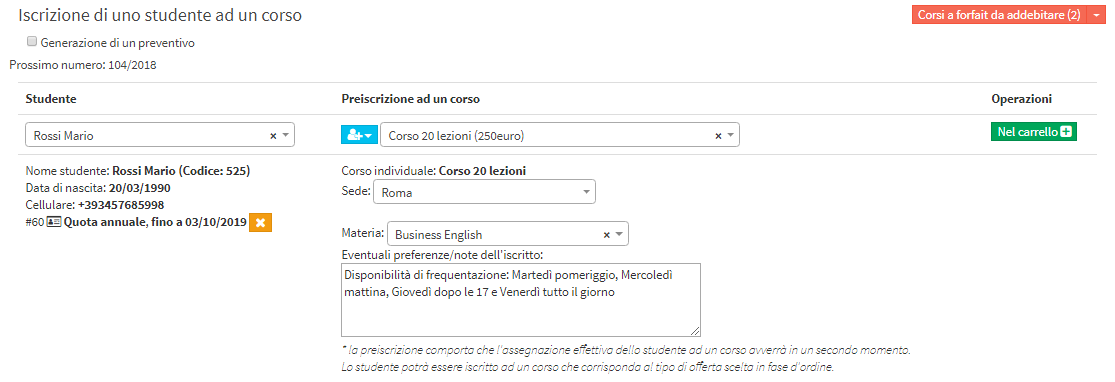The width and height of the screenshot is (1115, 382).
Task: Clear Business English subject using the x
Action: [x=607, y=234]
